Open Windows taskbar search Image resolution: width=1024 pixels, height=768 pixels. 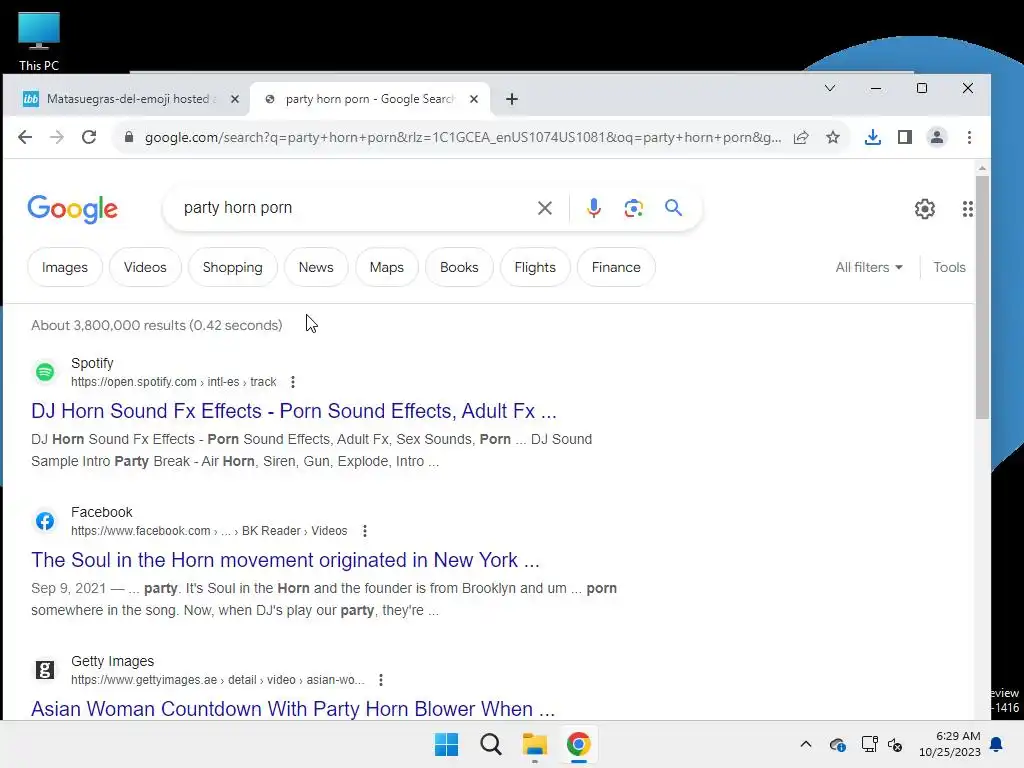click(x=490, y=744)
